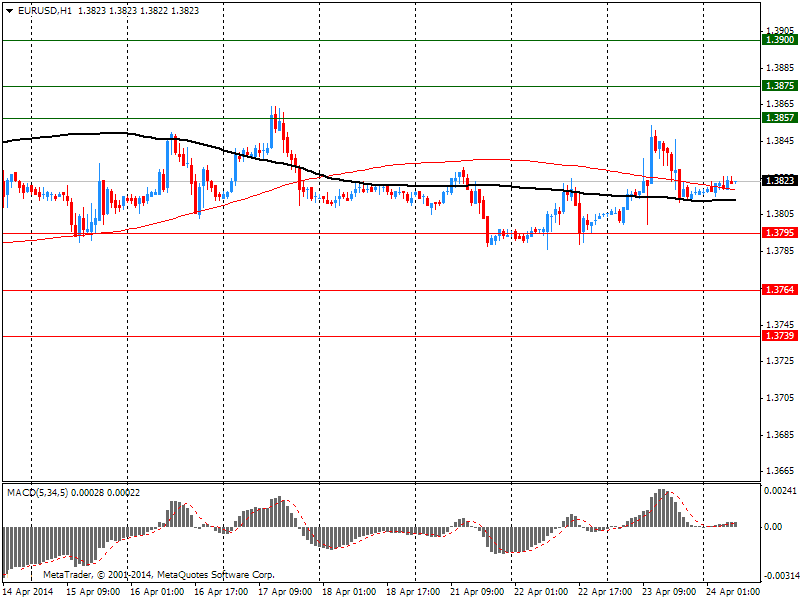
Task: Click the 1.3885 price scale value
Action: pyautogui.click(x=781, y=67)
